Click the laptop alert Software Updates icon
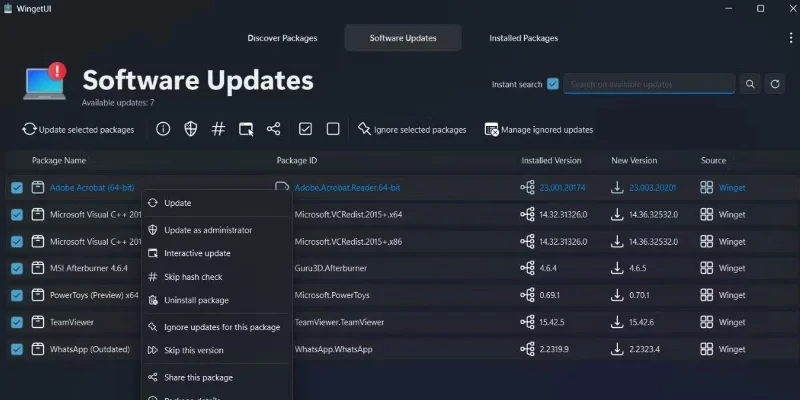Viewport: 800px width, 400px height. pos(45,82)
